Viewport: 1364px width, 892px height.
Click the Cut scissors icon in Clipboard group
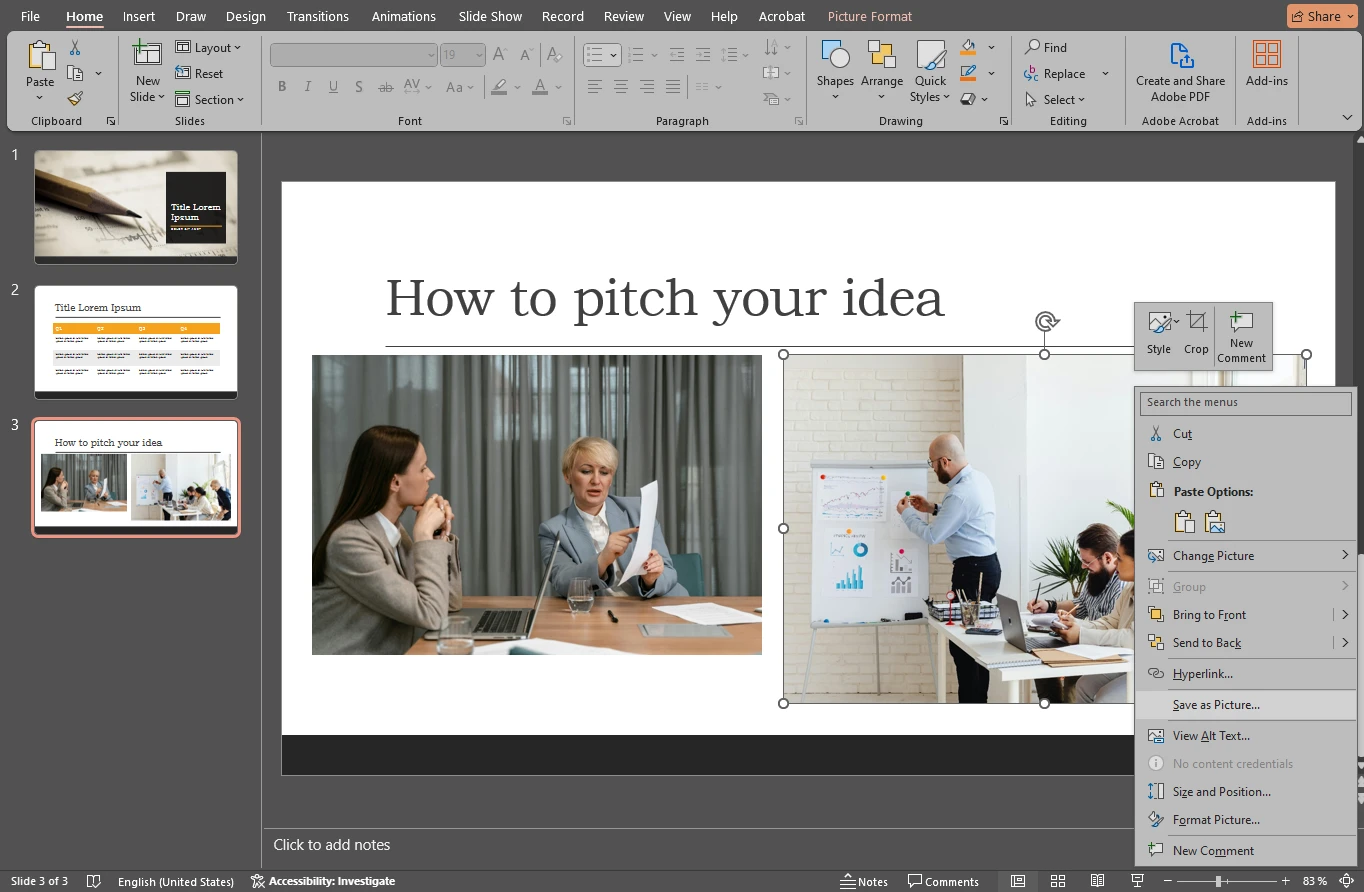click(x=75, y=48)
